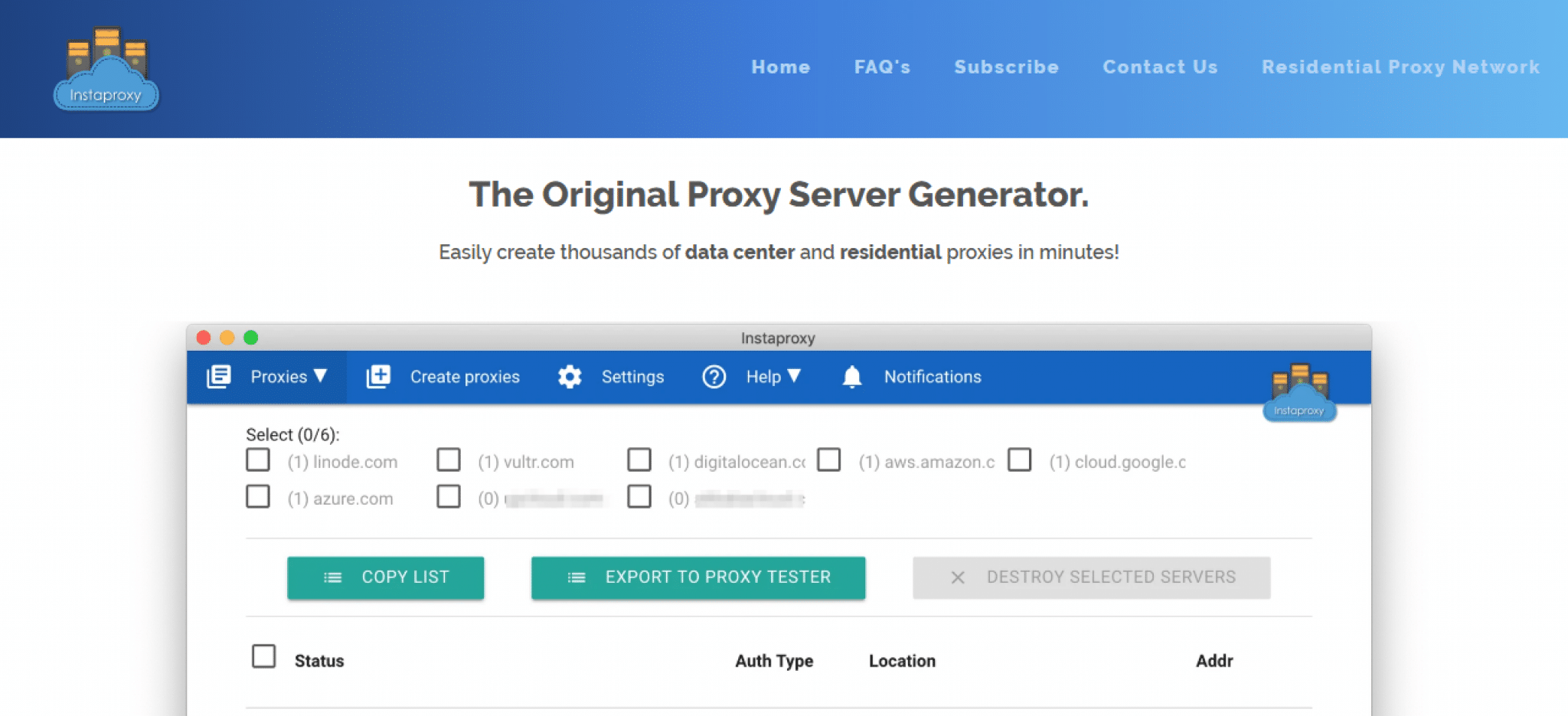1568x716 pixels.
Task: Click the COPY LIST button
Action: pos(385,577)
